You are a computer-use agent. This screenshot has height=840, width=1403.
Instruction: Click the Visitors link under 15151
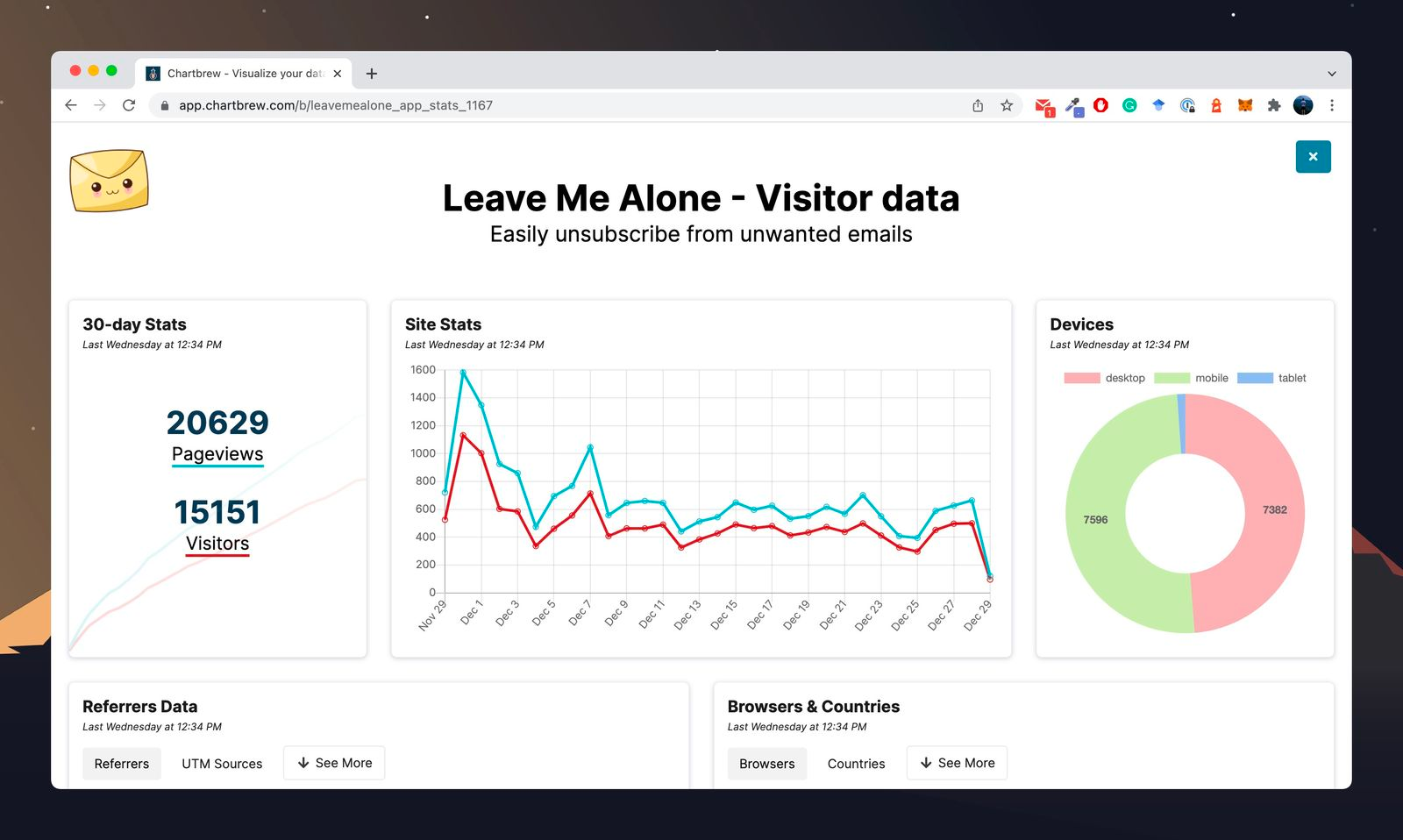point(217,544)
